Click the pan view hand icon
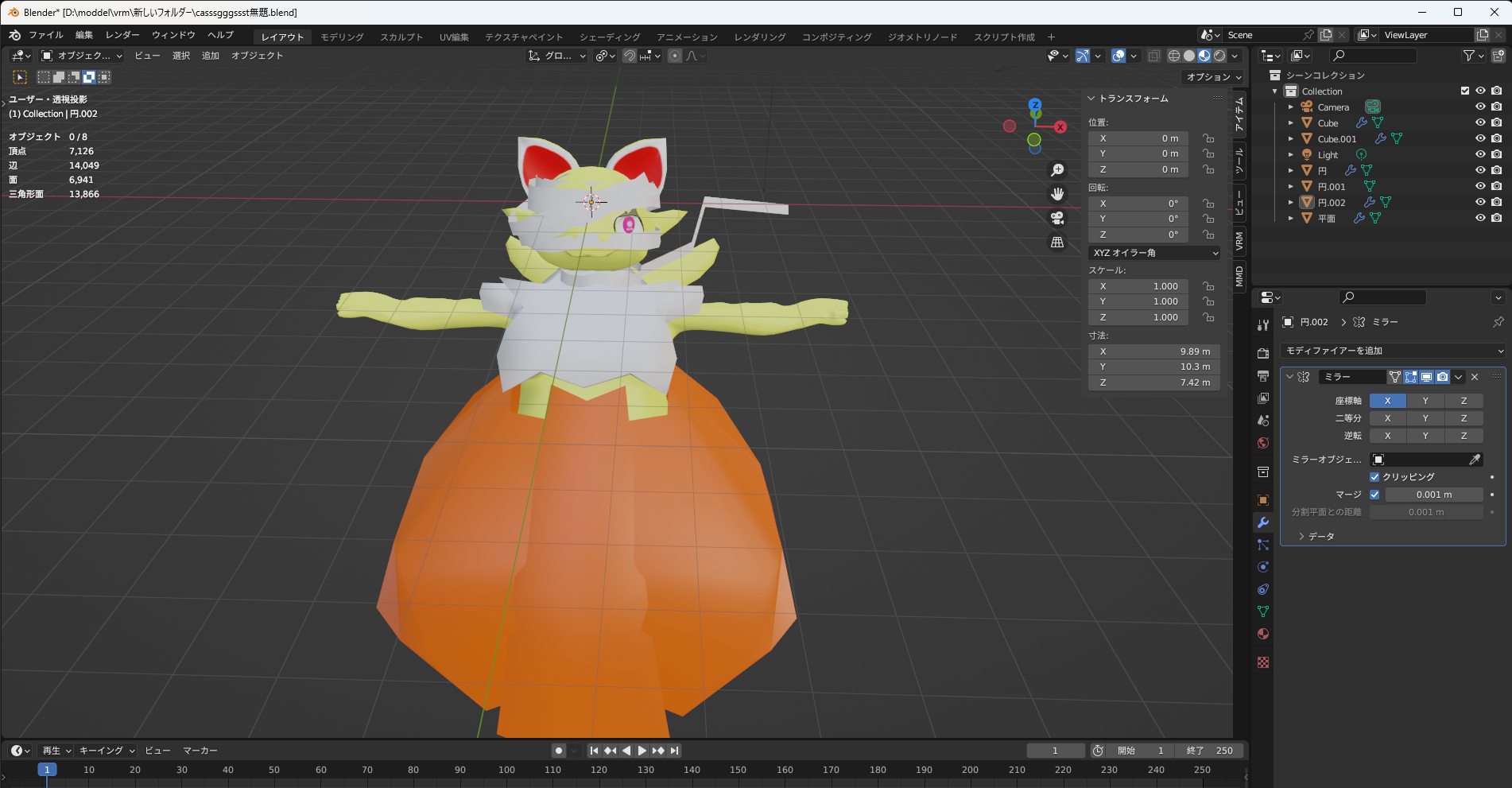 [1057, 194]
